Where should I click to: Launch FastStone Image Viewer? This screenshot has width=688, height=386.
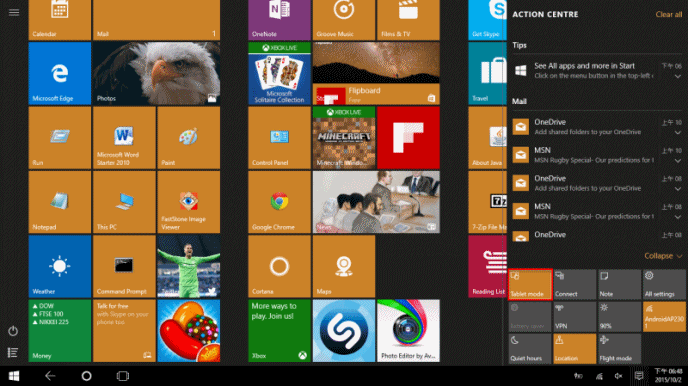click(189, 202)
